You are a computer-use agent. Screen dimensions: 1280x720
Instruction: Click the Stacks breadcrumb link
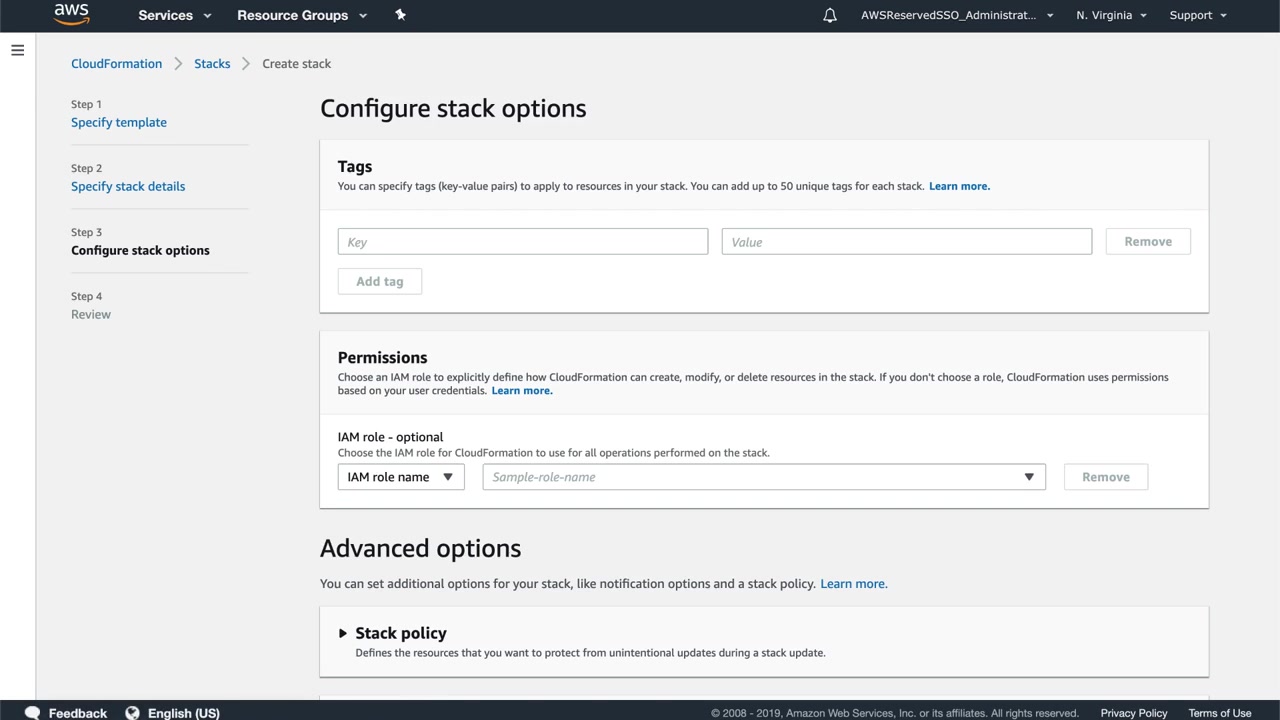212,63
